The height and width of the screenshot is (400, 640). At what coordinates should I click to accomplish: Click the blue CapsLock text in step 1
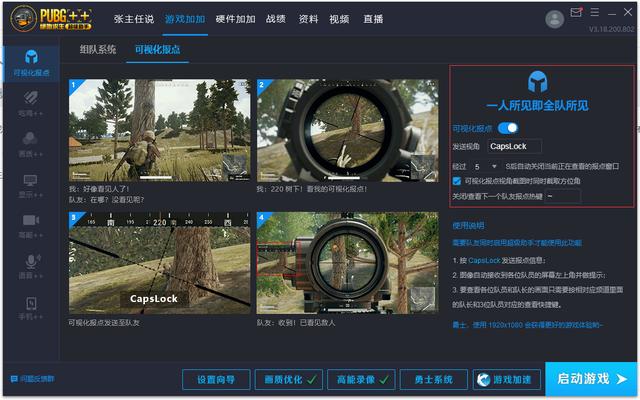coord(484,260)
